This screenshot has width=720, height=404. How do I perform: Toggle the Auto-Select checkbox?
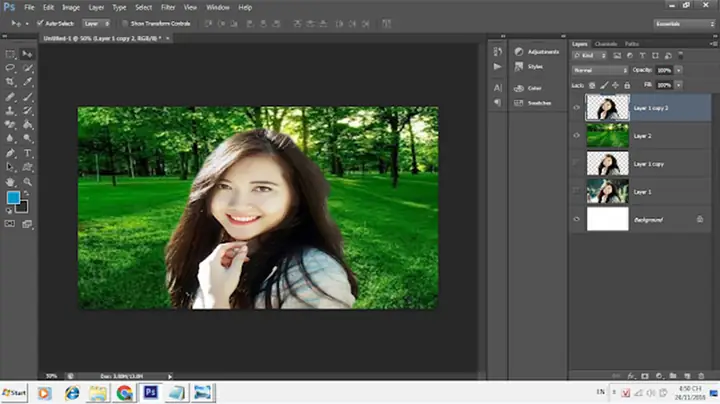coord(40,23)
